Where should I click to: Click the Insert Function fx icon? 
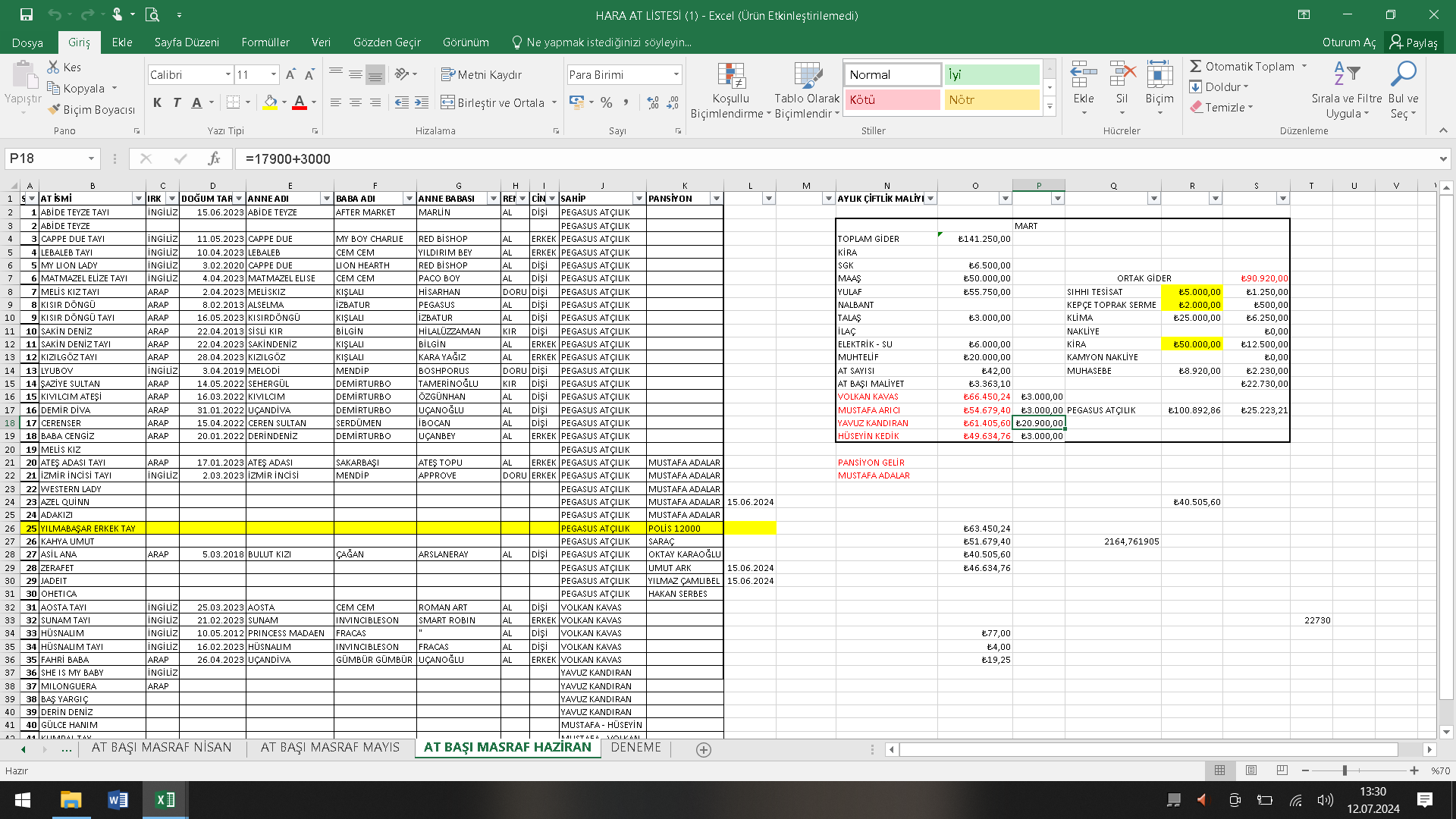214,158
